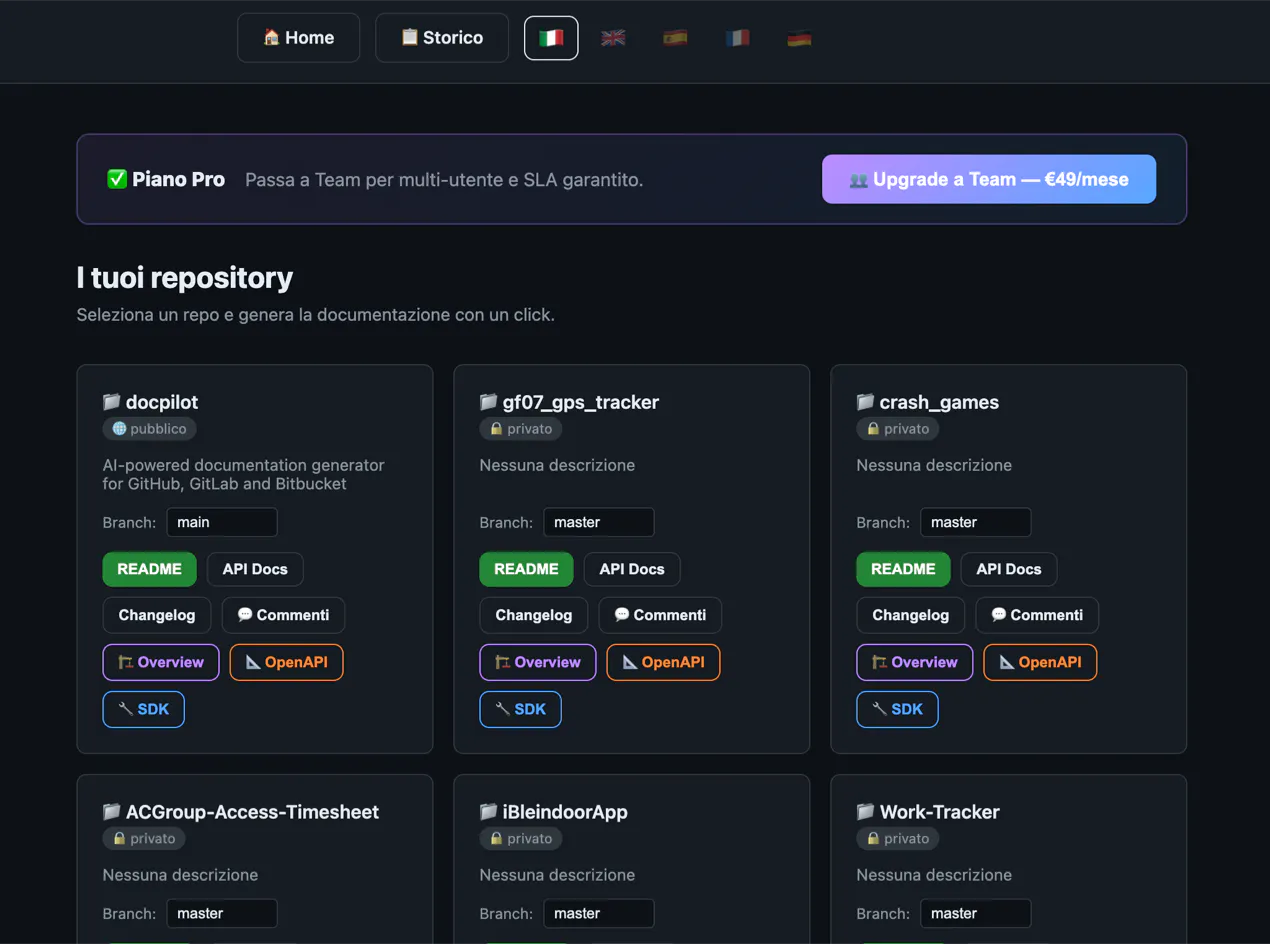Image resolution: width=1270 pixels, height=944 pixels.
Task: Edit the ACGroup-Access-Timesheet branch field
Action: point(222,913)
